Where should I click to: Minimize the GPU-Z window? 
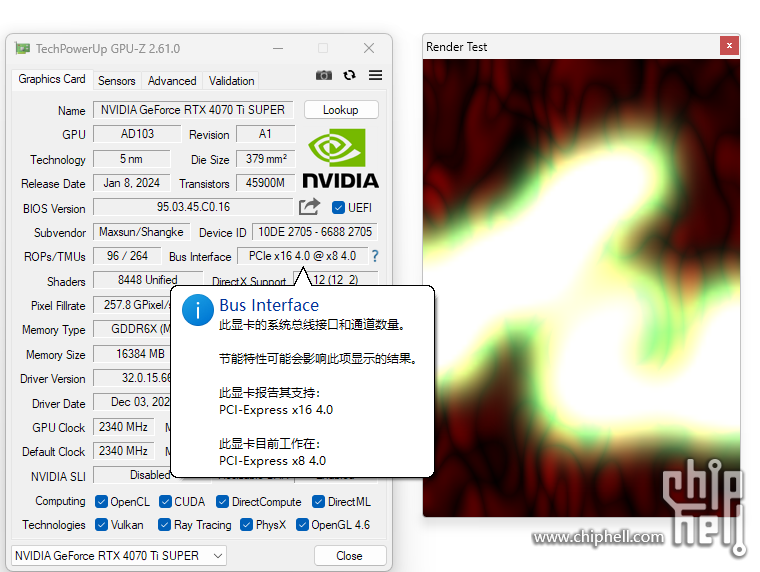(278, 48)
